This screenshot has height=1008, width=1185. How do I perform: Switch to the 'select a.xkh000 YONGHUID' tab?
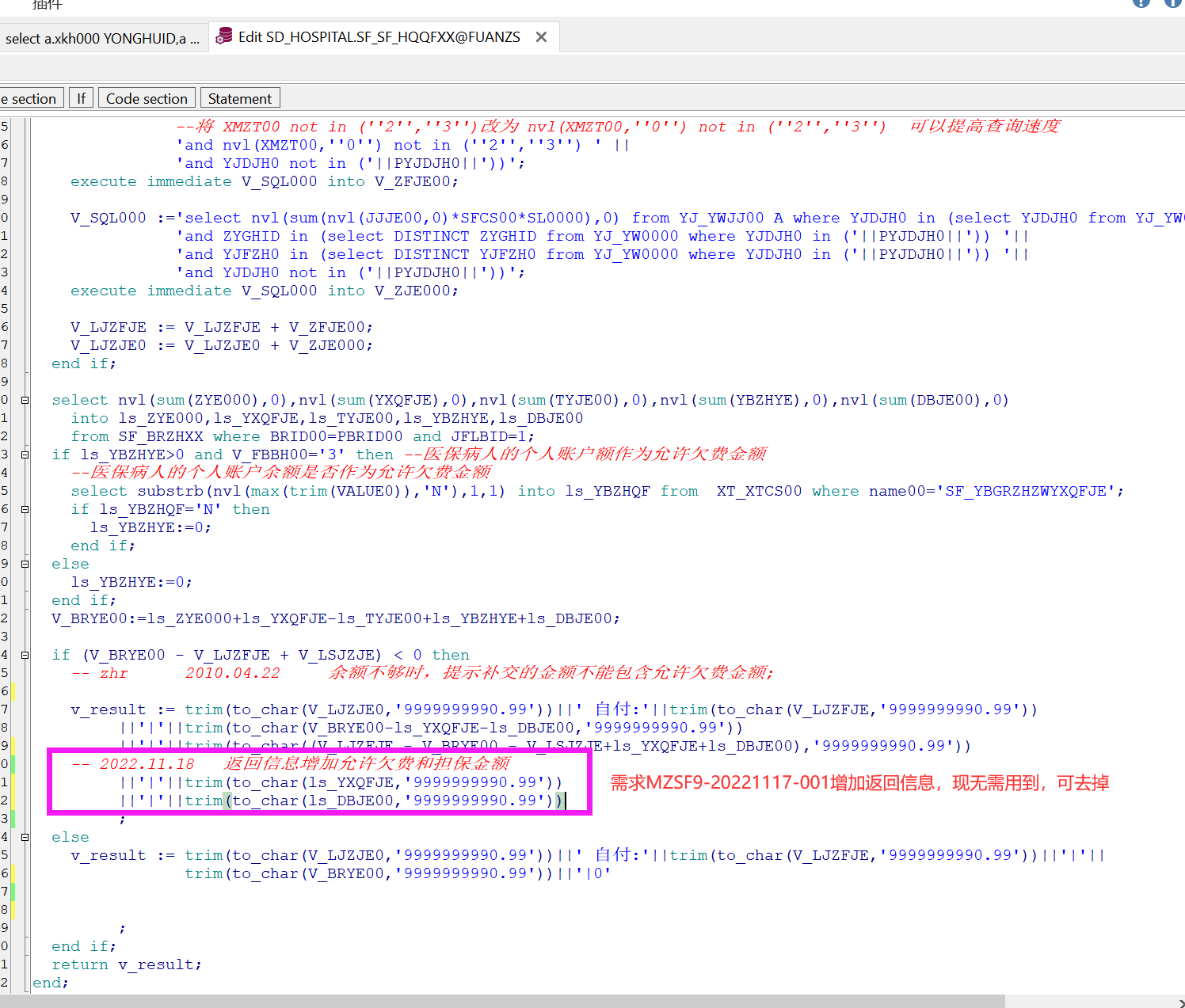103,38
